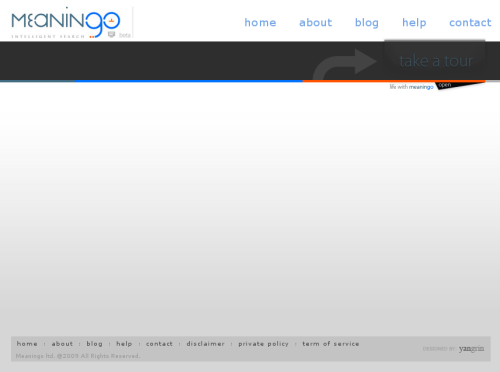Open the footer contact link
This screenshot has height=372, width=500.
click(x=159, y=344)
